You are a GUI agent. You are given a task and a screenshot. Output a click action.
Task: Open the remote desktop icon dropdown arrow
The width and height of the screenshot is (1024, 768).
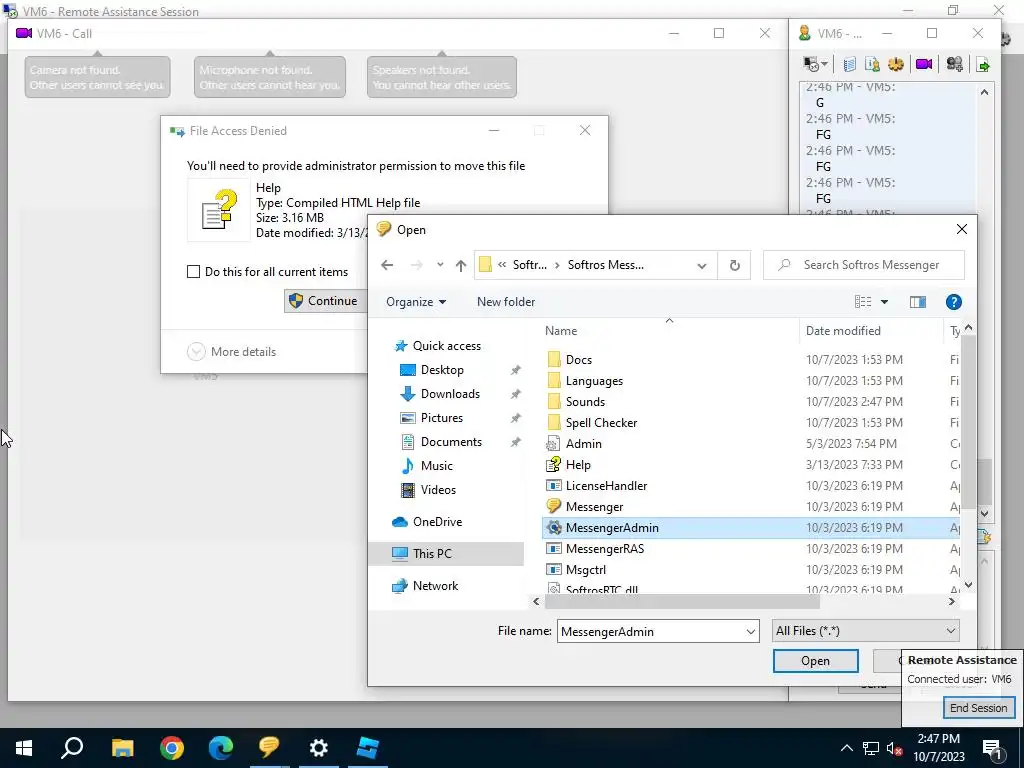coord(825,64)
